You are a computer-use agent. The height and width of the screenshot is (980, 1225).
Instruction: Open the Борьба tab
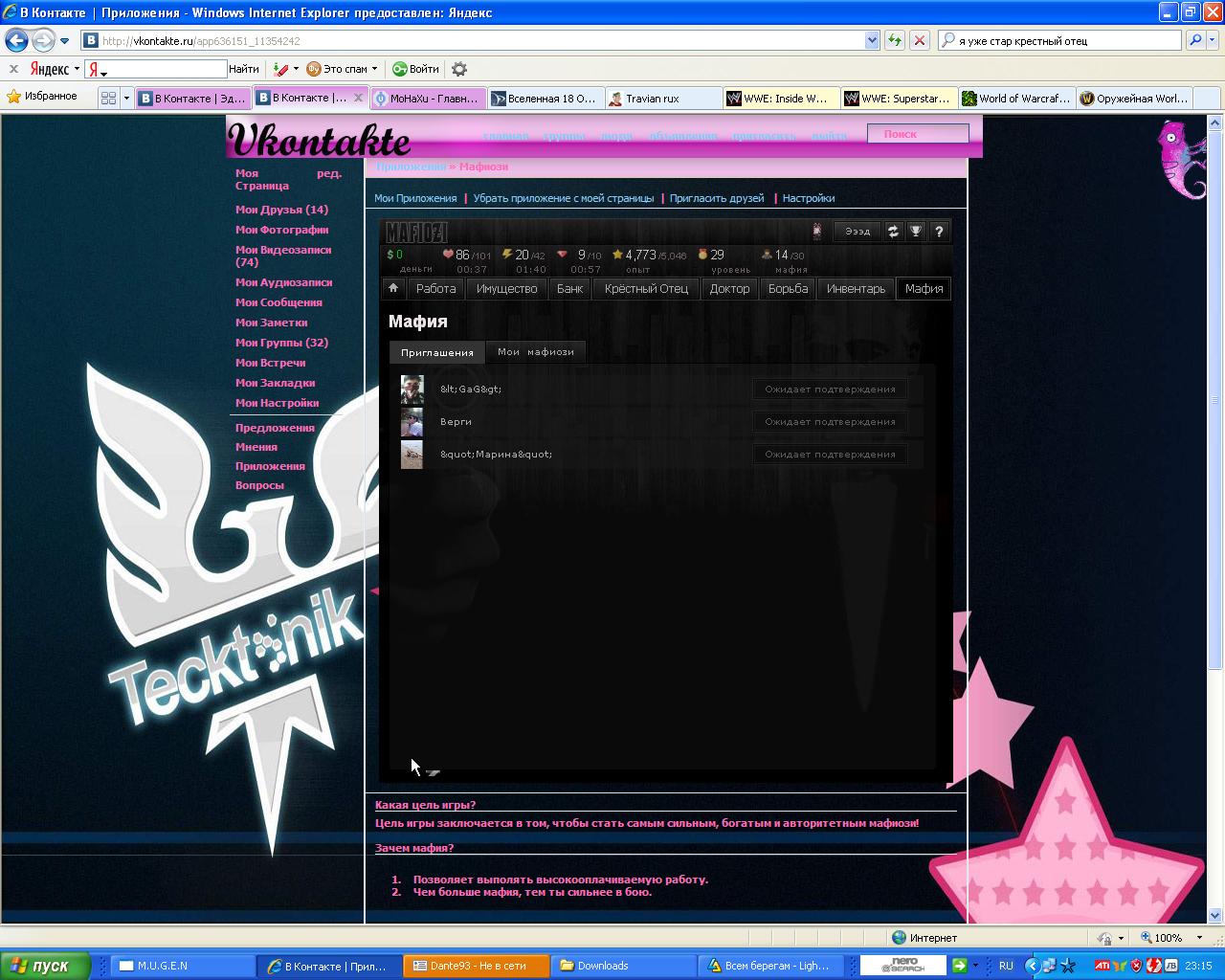point(788,288)
